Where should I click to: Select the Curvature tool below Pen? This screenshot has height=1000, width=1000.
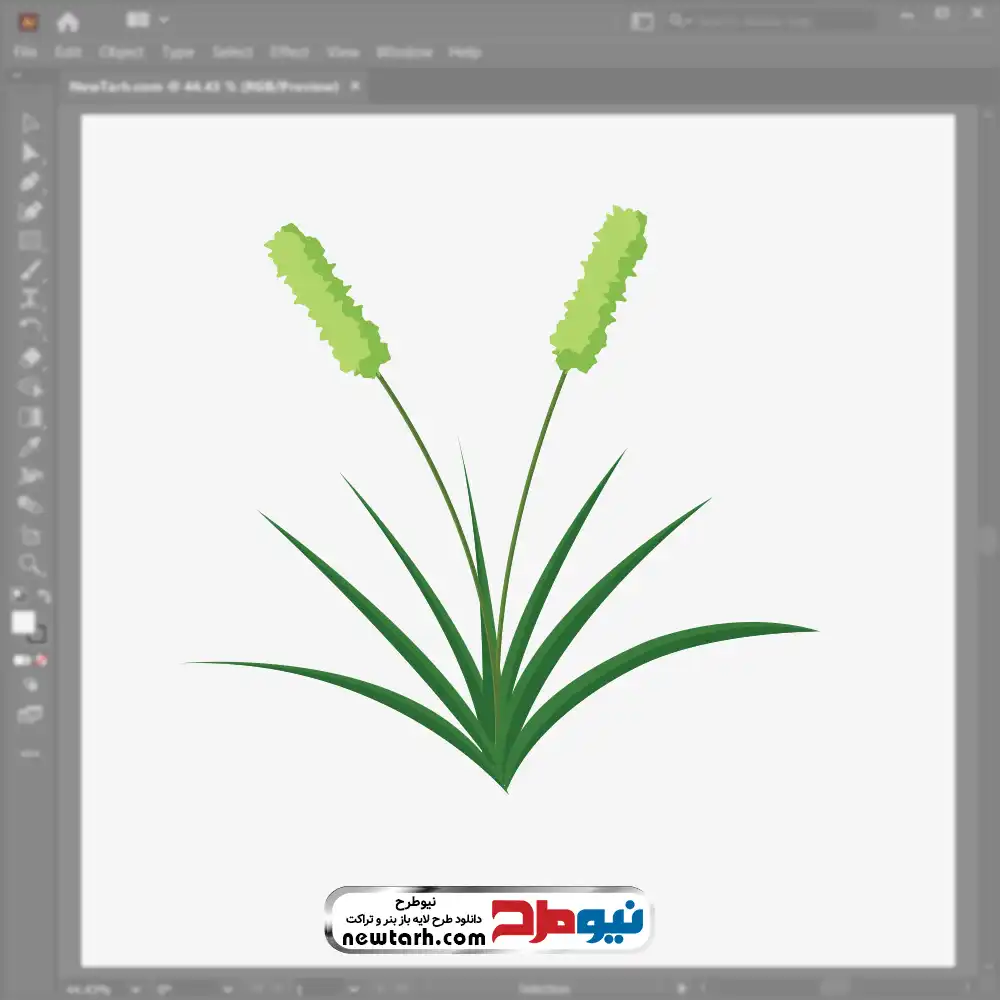pos(29,211)
